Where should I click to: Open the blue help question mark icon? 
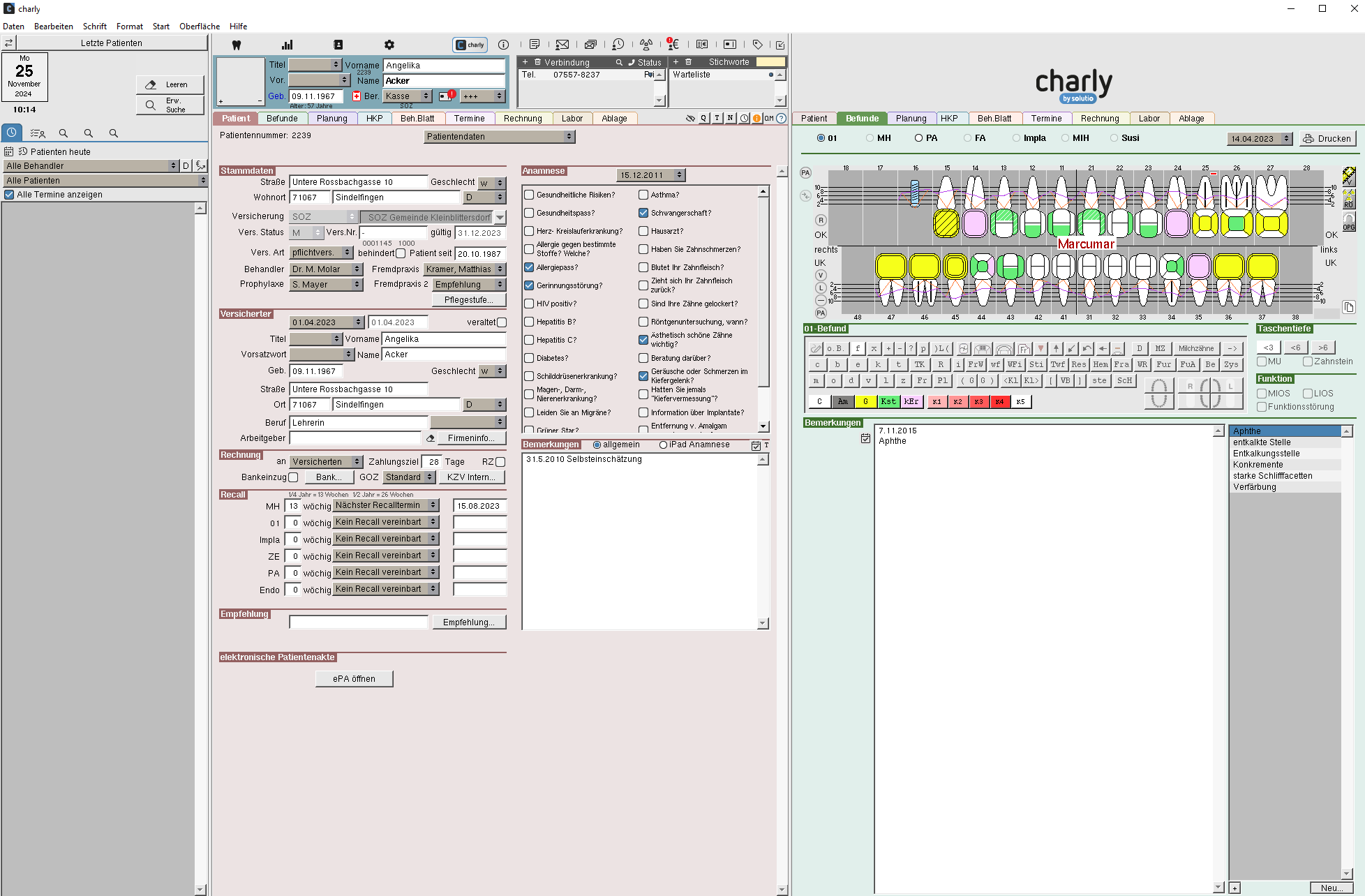[782, 119]
